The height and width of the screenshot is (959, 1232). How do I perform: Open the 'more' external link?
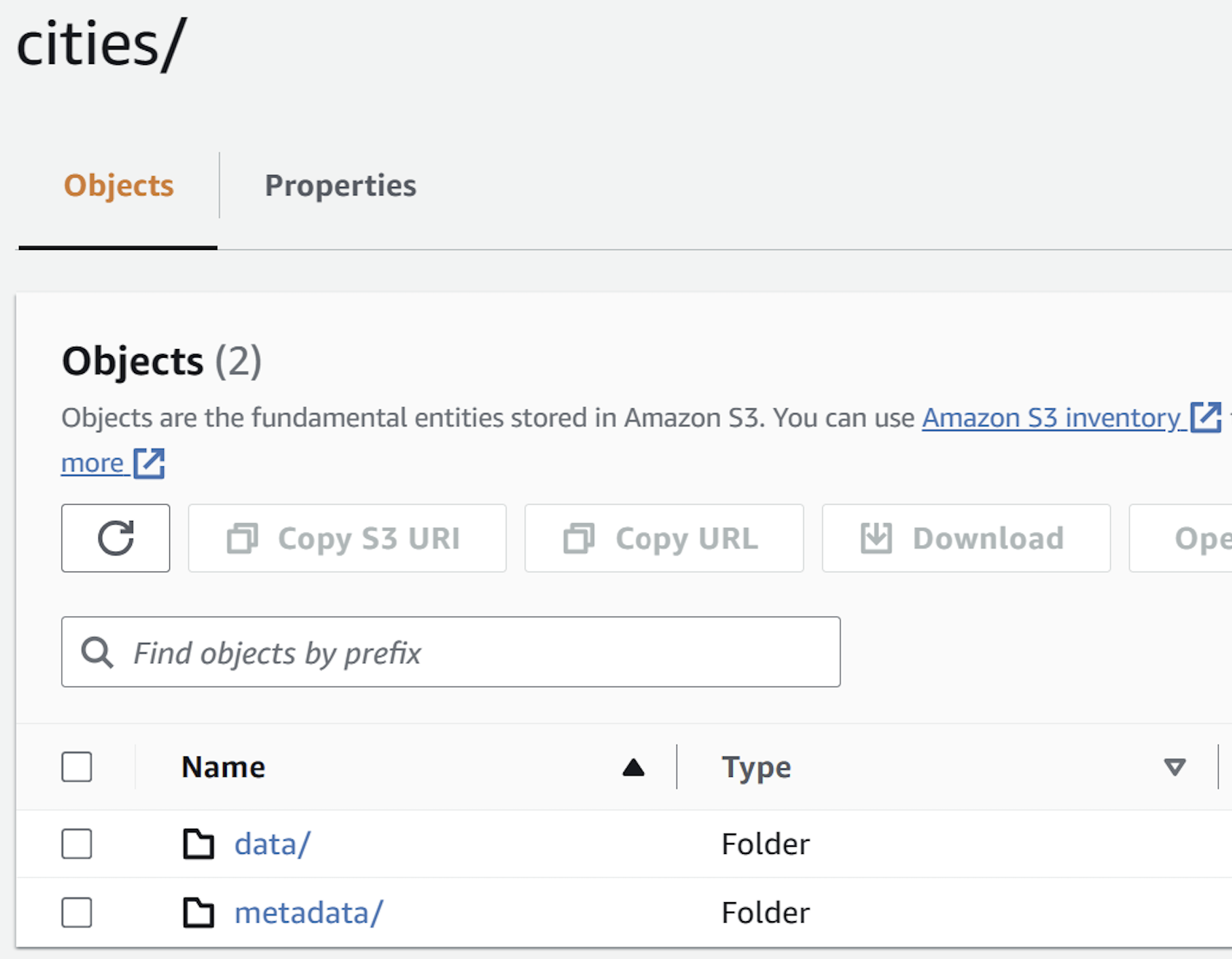[x=113, y=463]
